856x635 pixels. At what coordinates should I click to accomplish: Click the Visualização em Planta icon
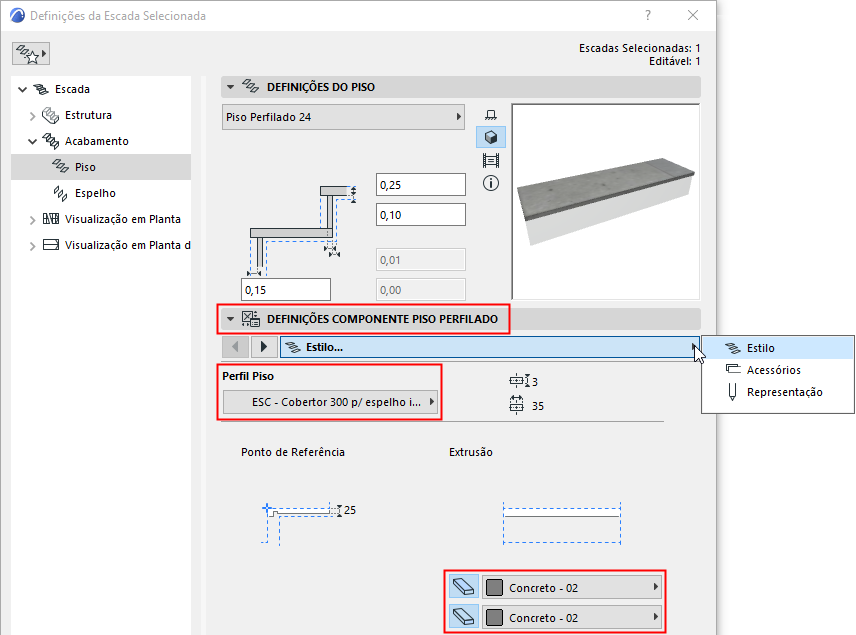tap(51, 219)
